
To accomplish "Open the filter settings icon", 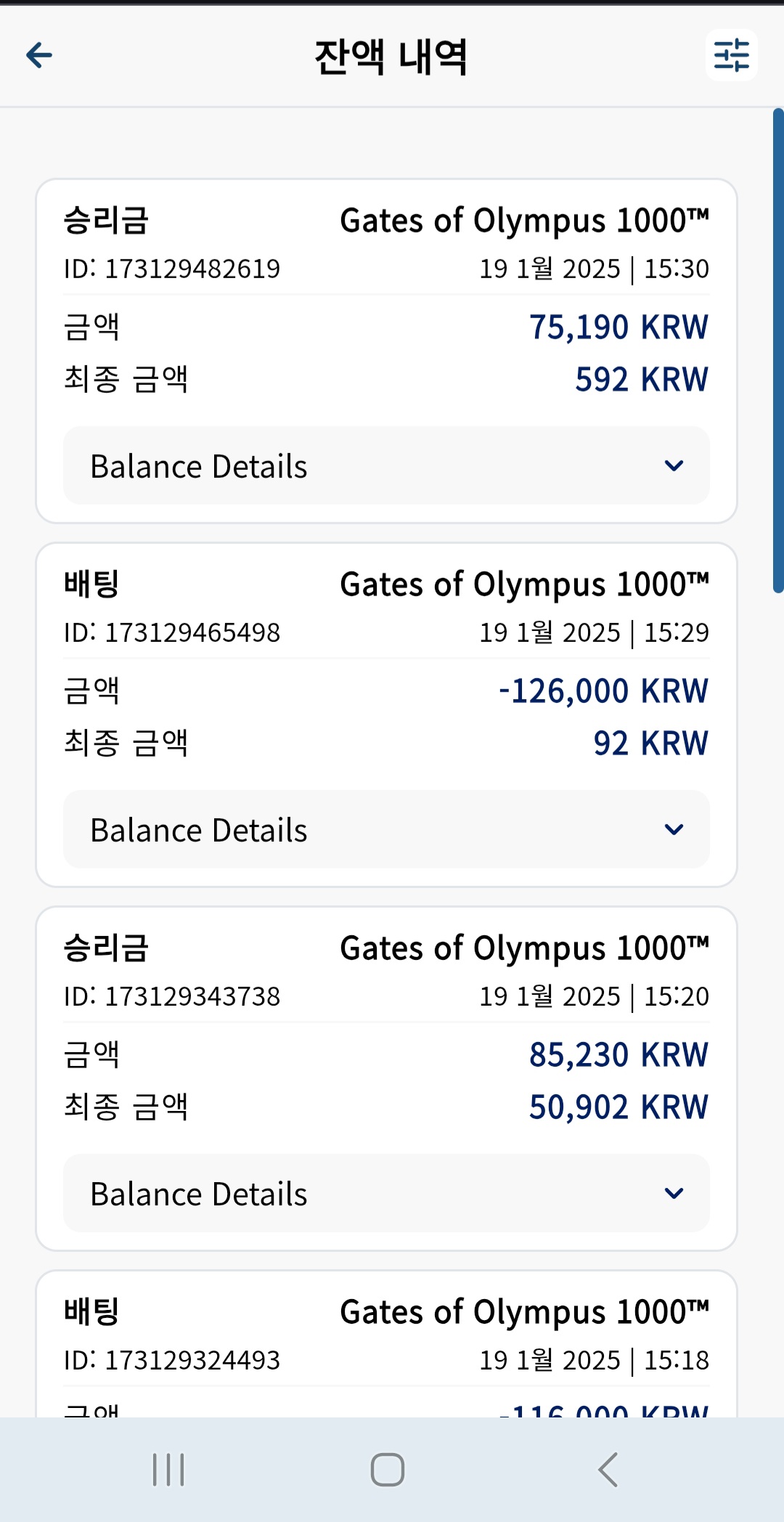I will coord(732,55).
